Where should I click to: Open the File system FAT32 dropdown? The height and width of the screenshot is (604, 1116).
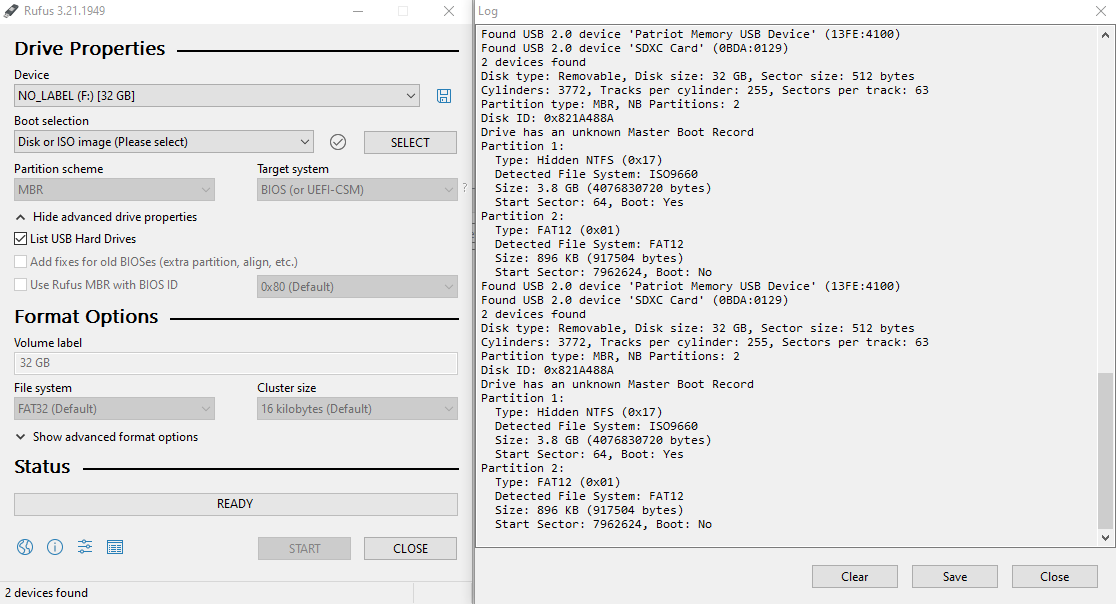114,409
